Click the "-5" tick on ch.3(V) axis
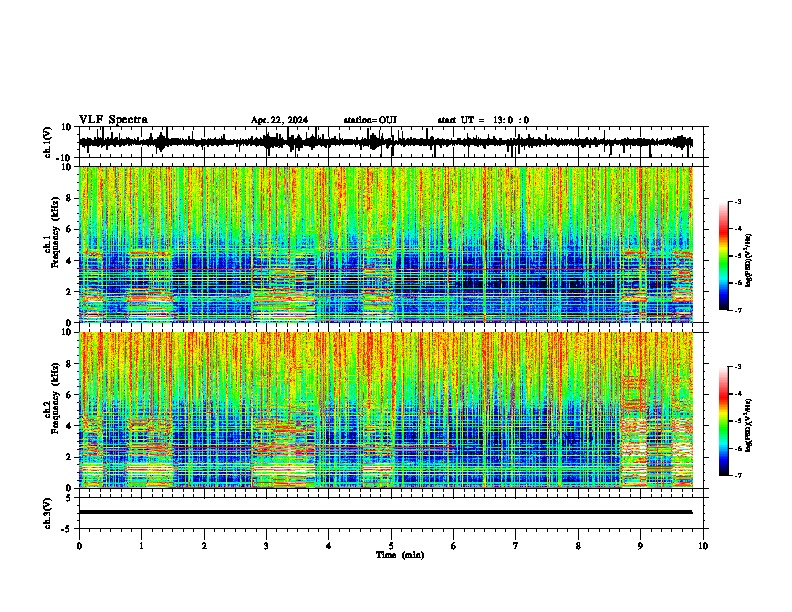This screenshot has width=792, height=612. (67, 529)
